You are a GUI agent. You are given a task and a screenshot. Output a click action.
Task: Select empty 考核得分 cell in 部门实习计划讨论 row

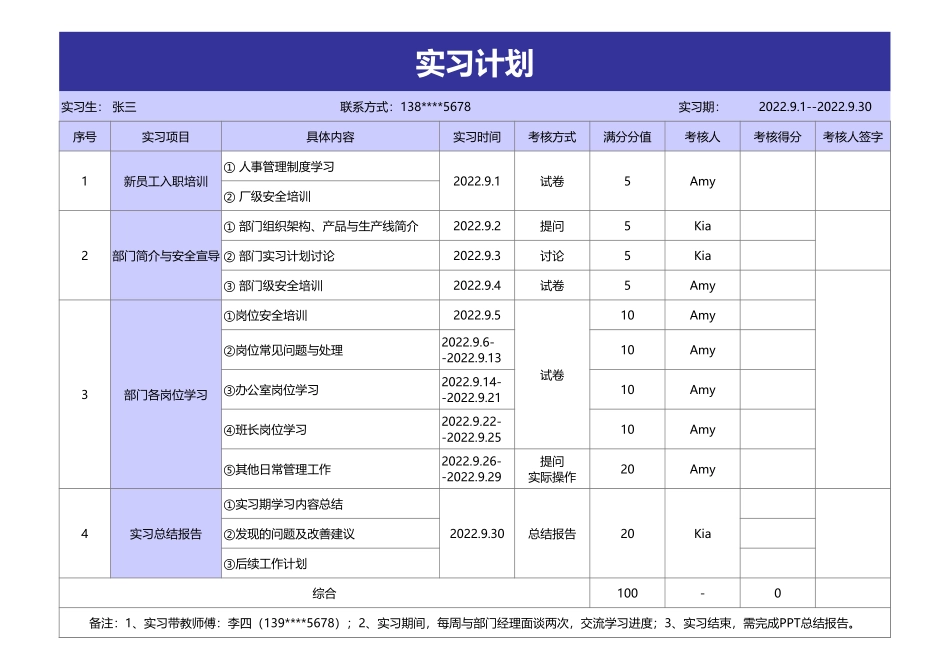pyautogui.click(x=777, y=256)
